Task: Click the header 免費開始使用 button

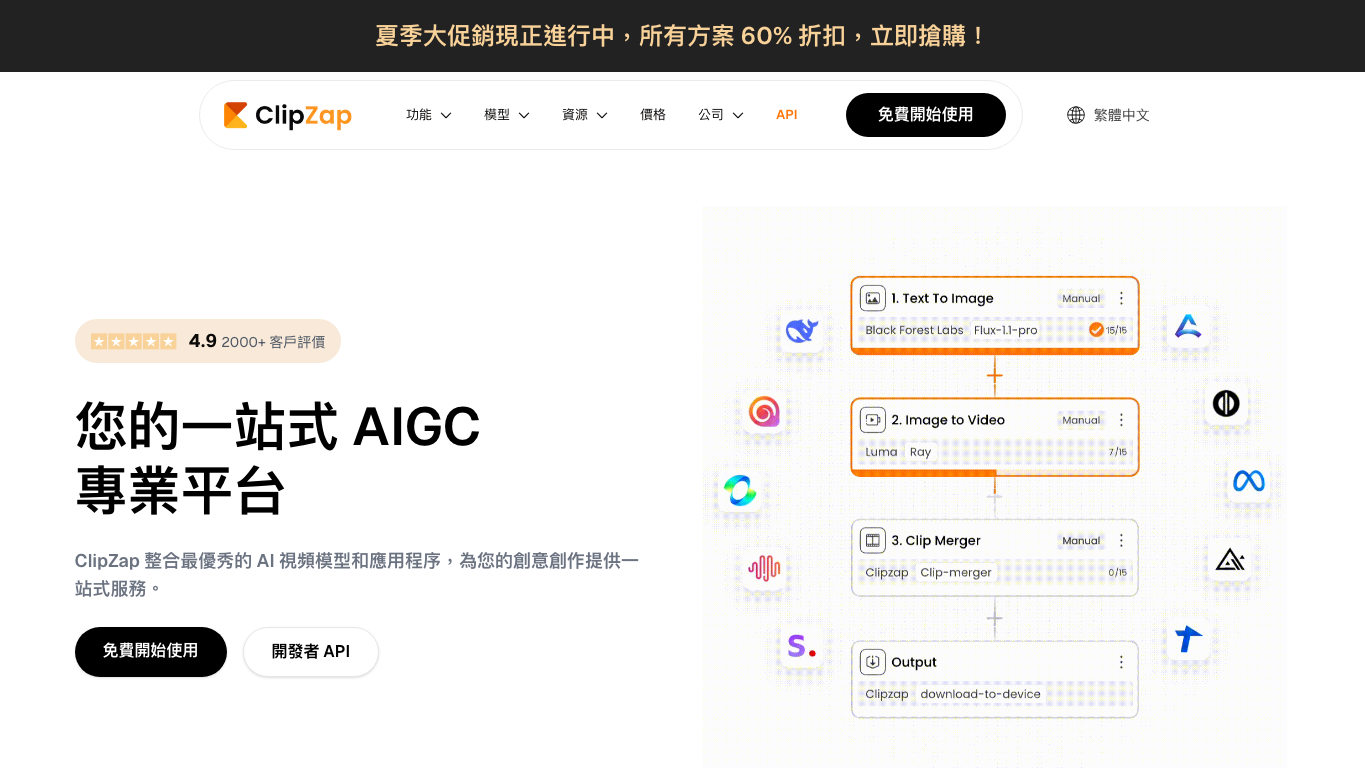Action: pos(926,115)
